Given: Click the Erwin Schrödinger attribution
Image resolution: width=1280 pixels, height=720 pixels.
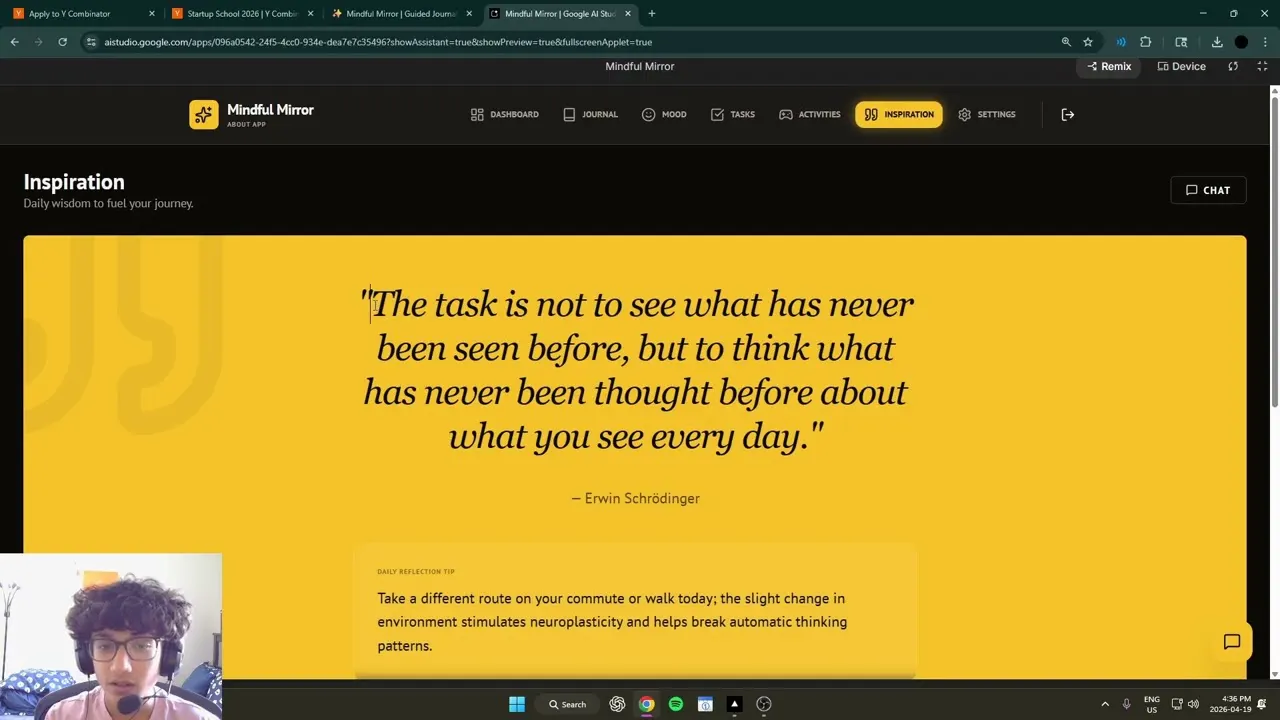Looking at the screenshot, I should tap(635, 498).
